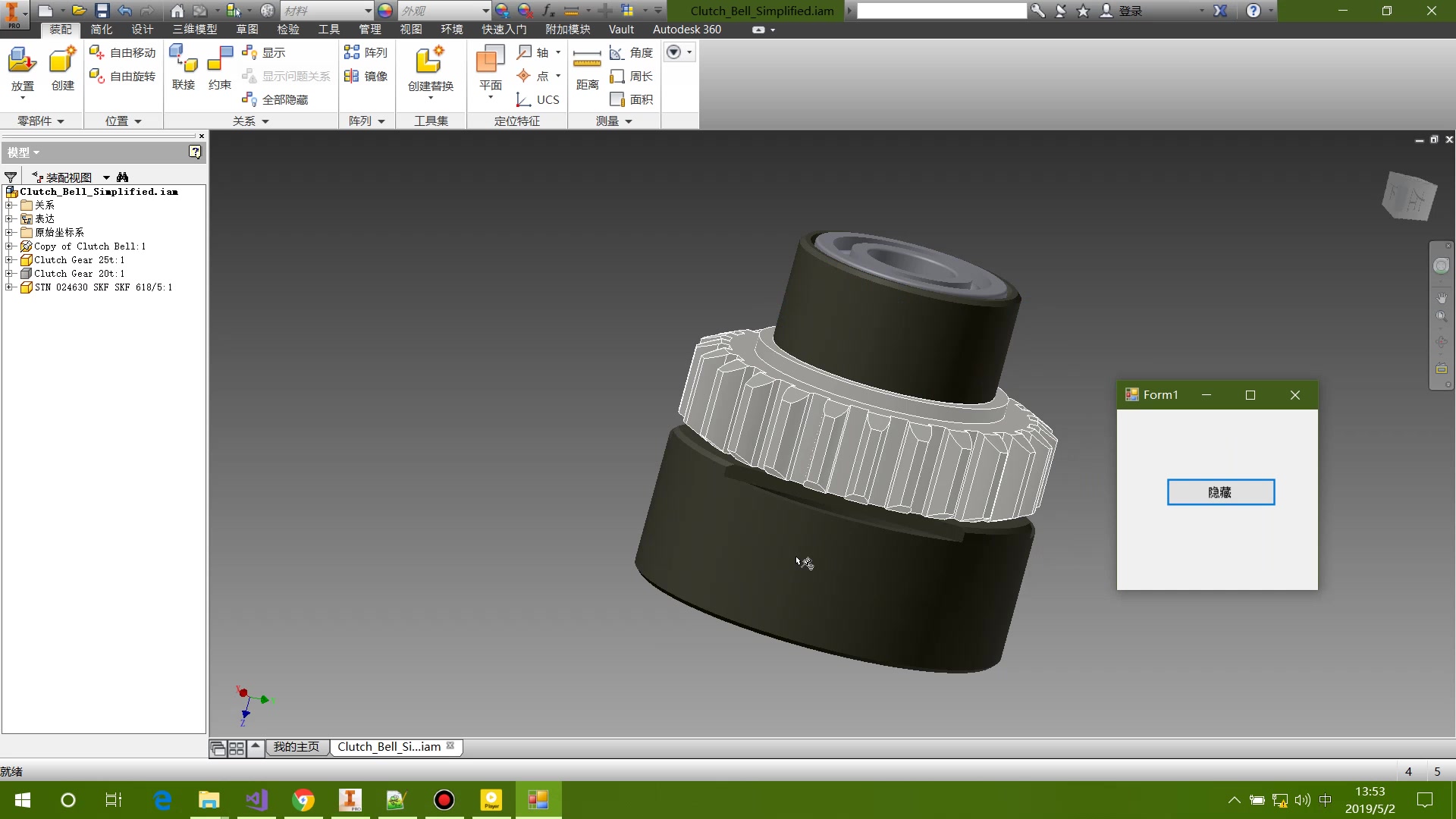Click the Measure Distance tool
This screenshot has height=819, width=1456.
[587, 61]
